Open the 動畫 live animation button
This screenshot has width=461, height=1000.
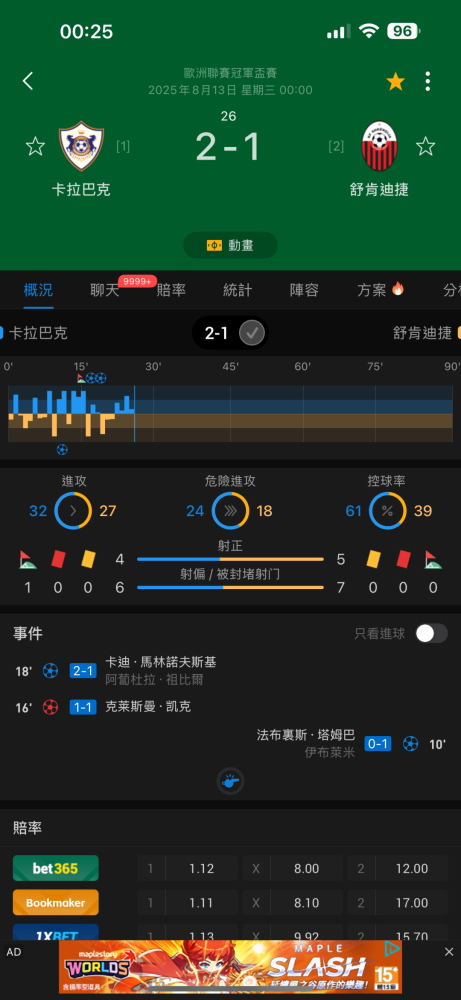point(230,246)
